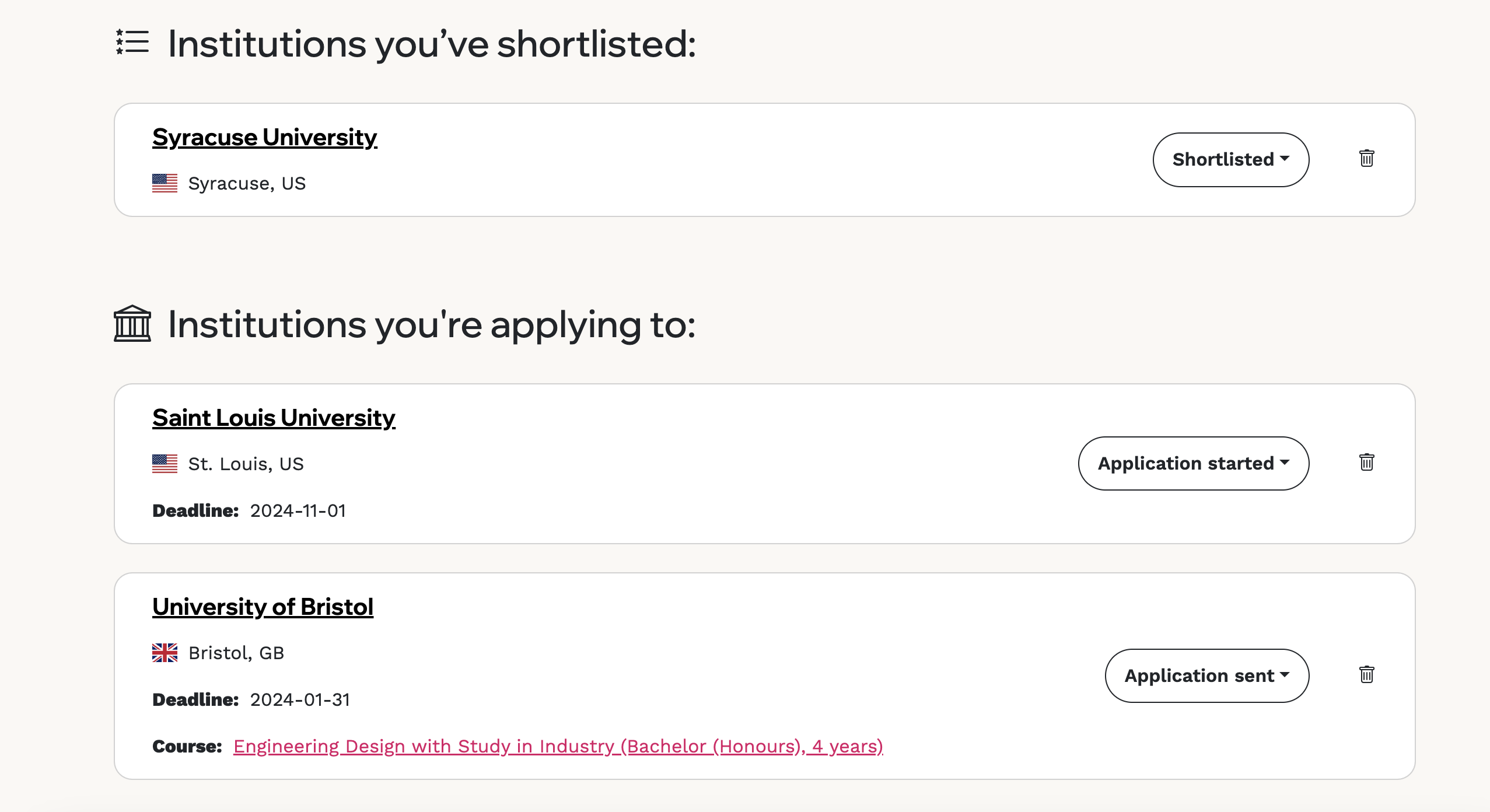Select the Institutions you've shortlisted heading
This screenshot has width=1490, height=812.
[x=432, y=44]
